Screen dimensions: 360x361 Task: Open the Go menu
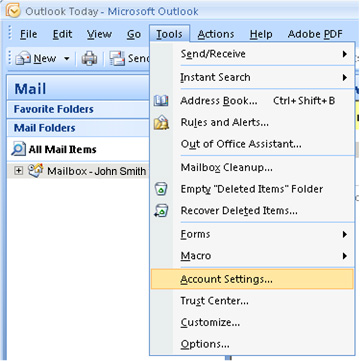pos(133,34)
